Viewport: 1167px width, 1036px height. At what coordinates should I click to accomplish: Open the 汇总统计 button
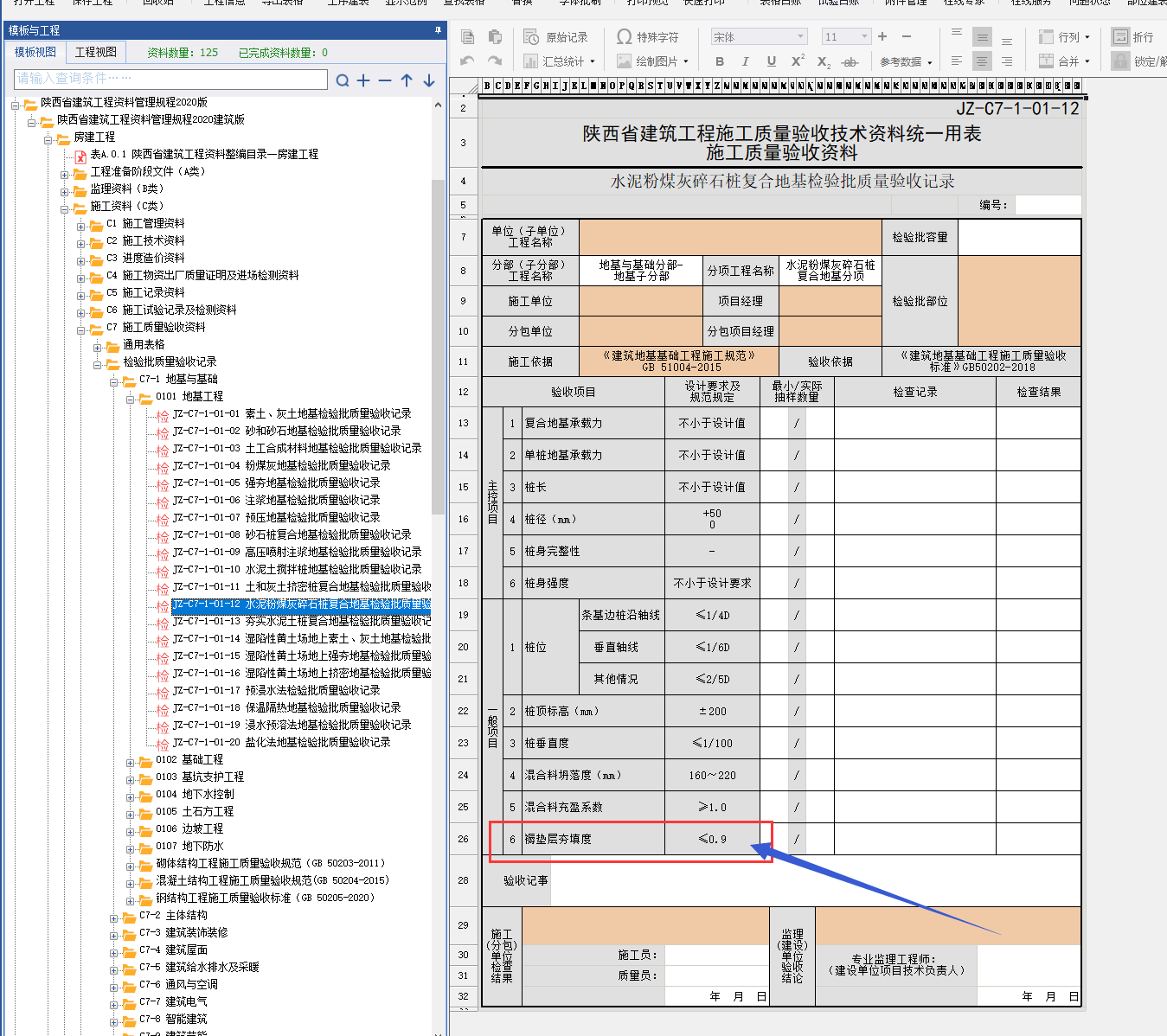click(560, 61)
